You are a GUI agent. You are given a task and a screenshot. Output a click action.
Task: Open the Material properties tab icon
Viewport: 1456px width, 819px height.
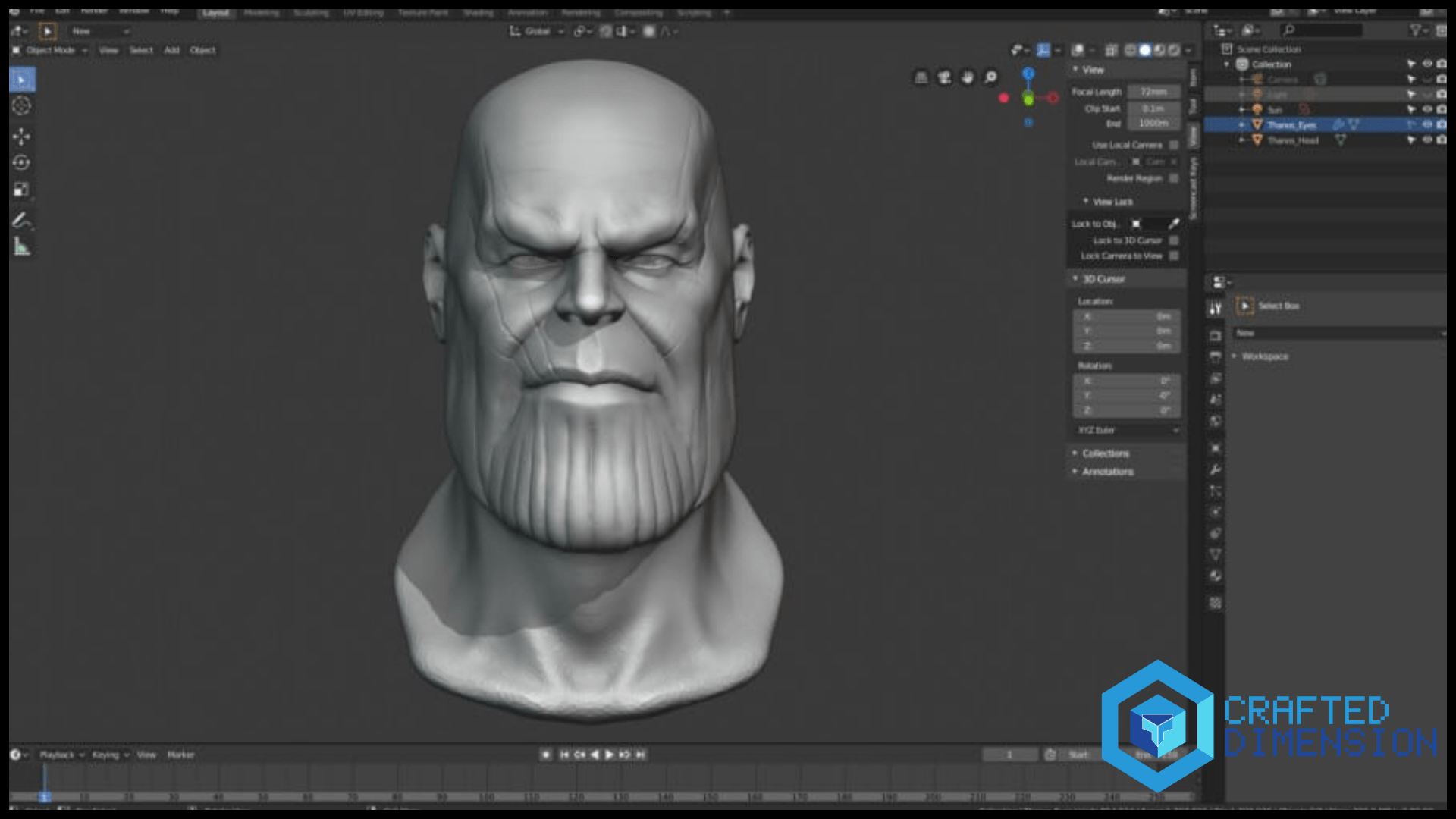point(1216,576)
